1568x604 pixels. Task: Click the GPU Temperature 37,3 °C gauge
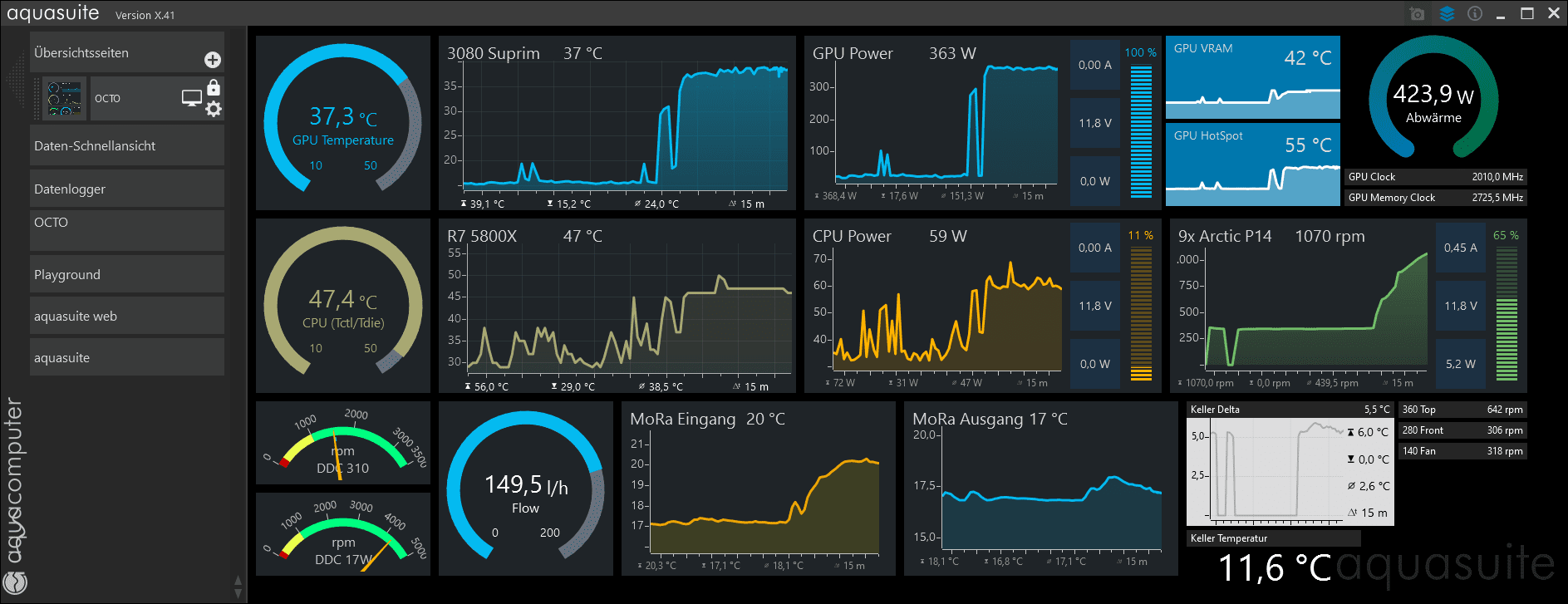343,123
